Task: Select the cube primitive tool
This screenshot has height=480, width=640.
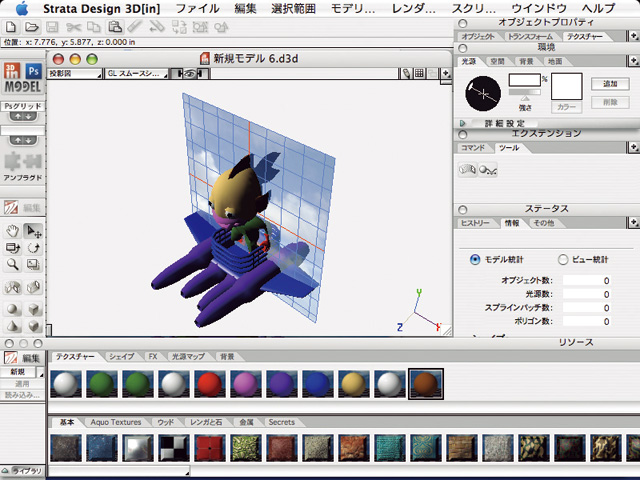Action: (x=34, y=309)
